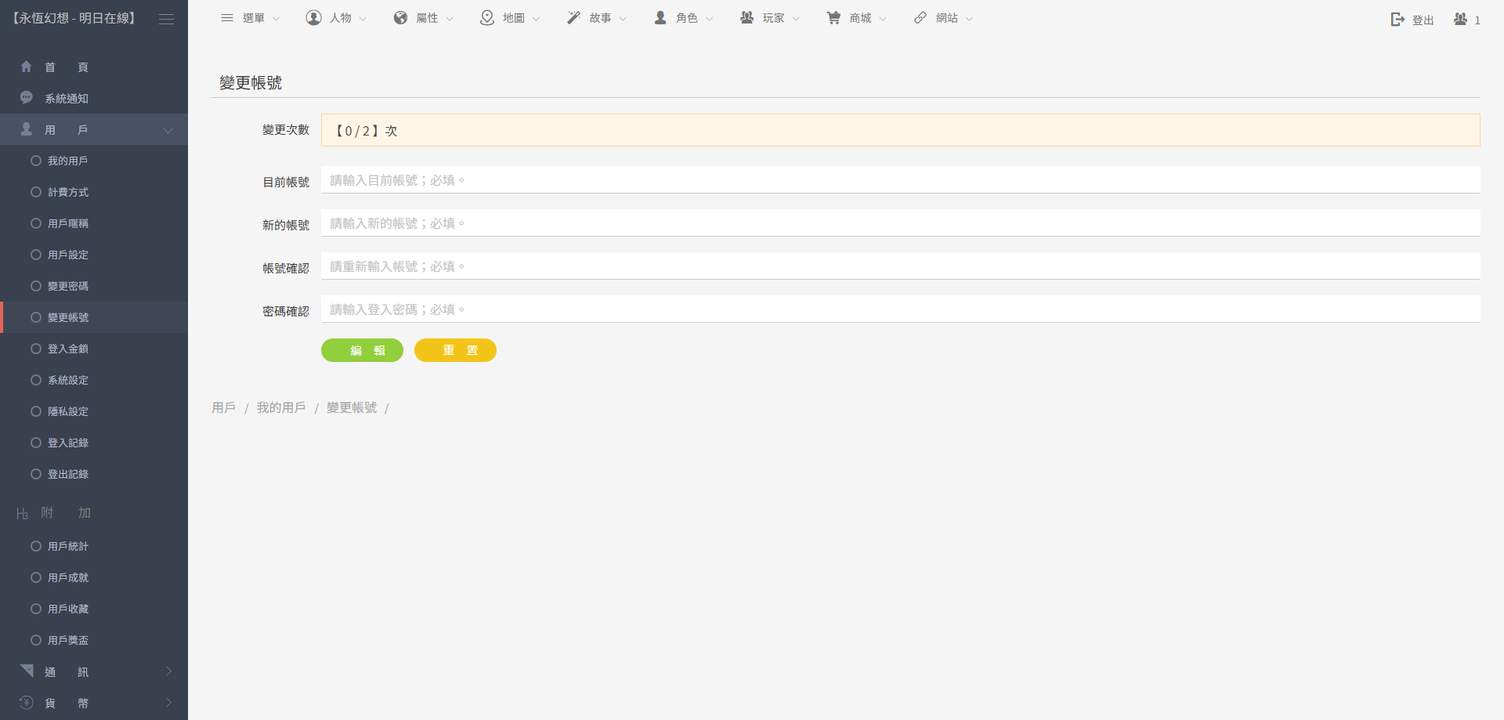Screen dimensions: 1504x720
Task: Select the 我的用戶 circle option in sidebar
Action: coord(36,161)
